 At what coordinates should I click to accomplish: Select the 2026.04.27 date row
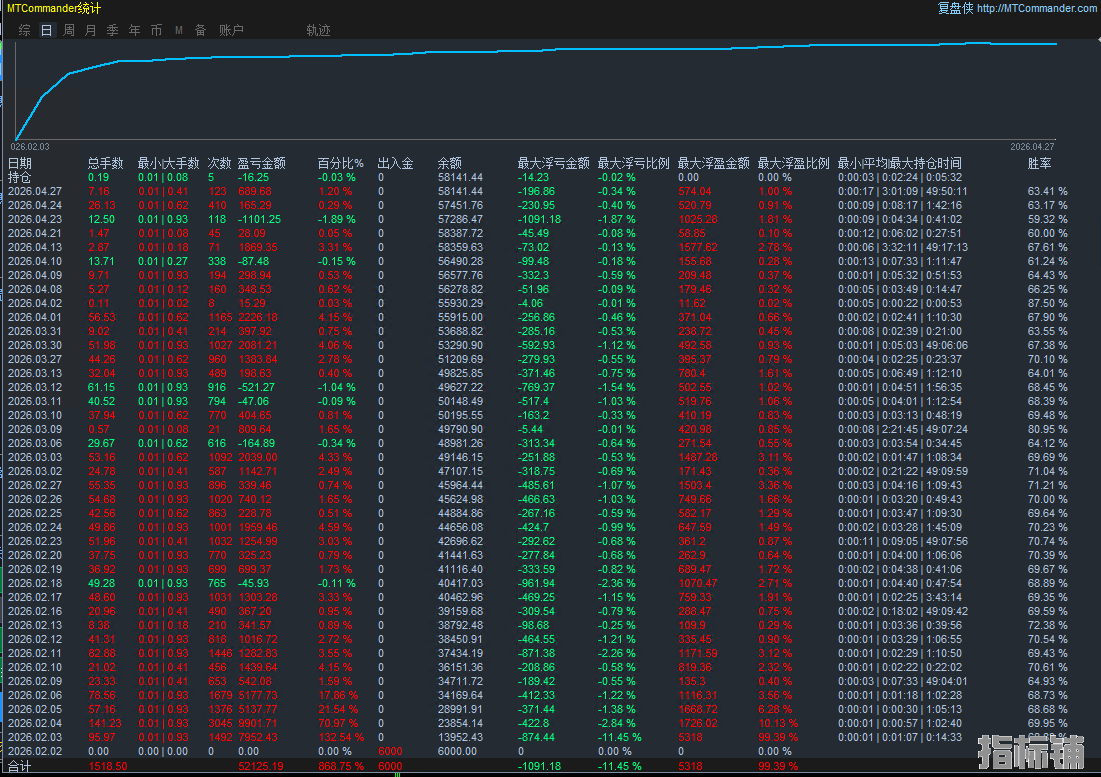tap(35, 191)
